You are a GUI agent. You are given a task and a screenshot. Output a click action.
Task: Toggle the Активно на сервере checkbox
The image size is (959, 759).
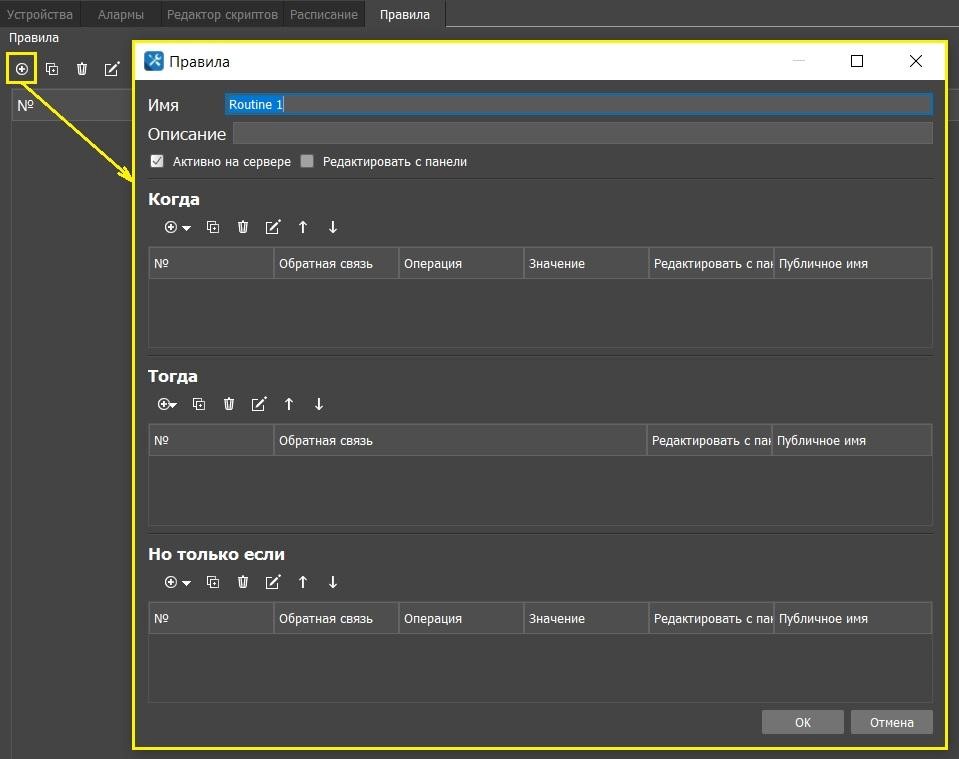pos(157,161)
